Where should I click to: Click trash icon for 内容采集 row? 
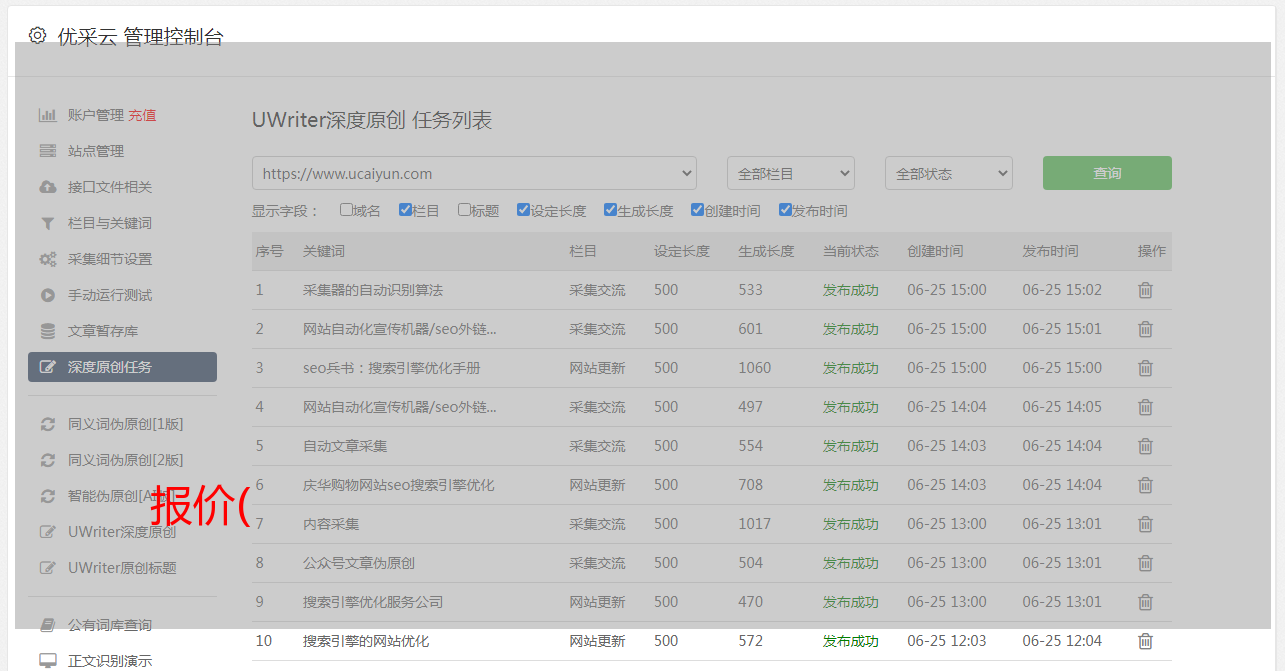click(1145, 524)
